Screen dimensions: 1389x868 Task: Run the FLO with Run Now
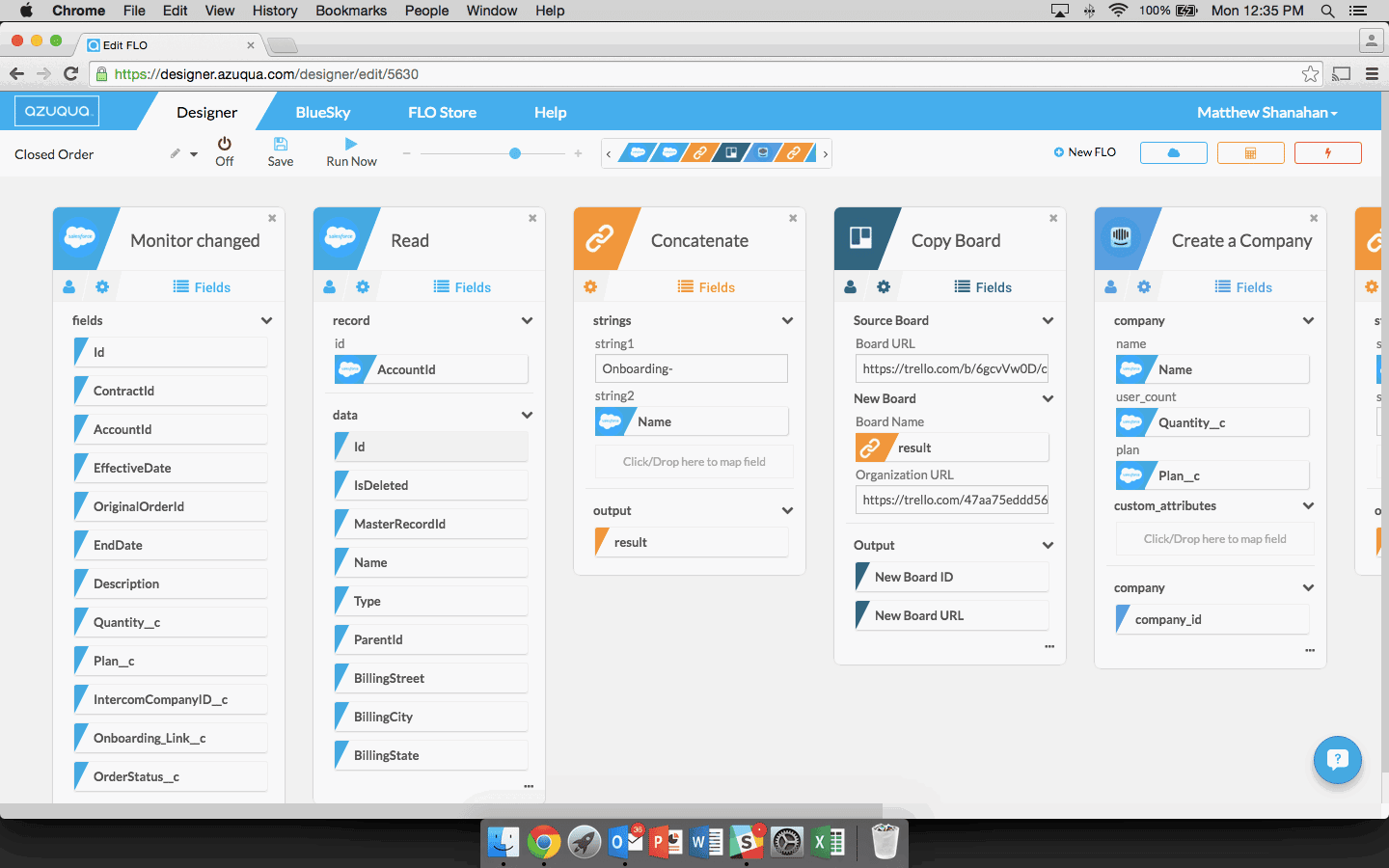(x=351, y=151)
